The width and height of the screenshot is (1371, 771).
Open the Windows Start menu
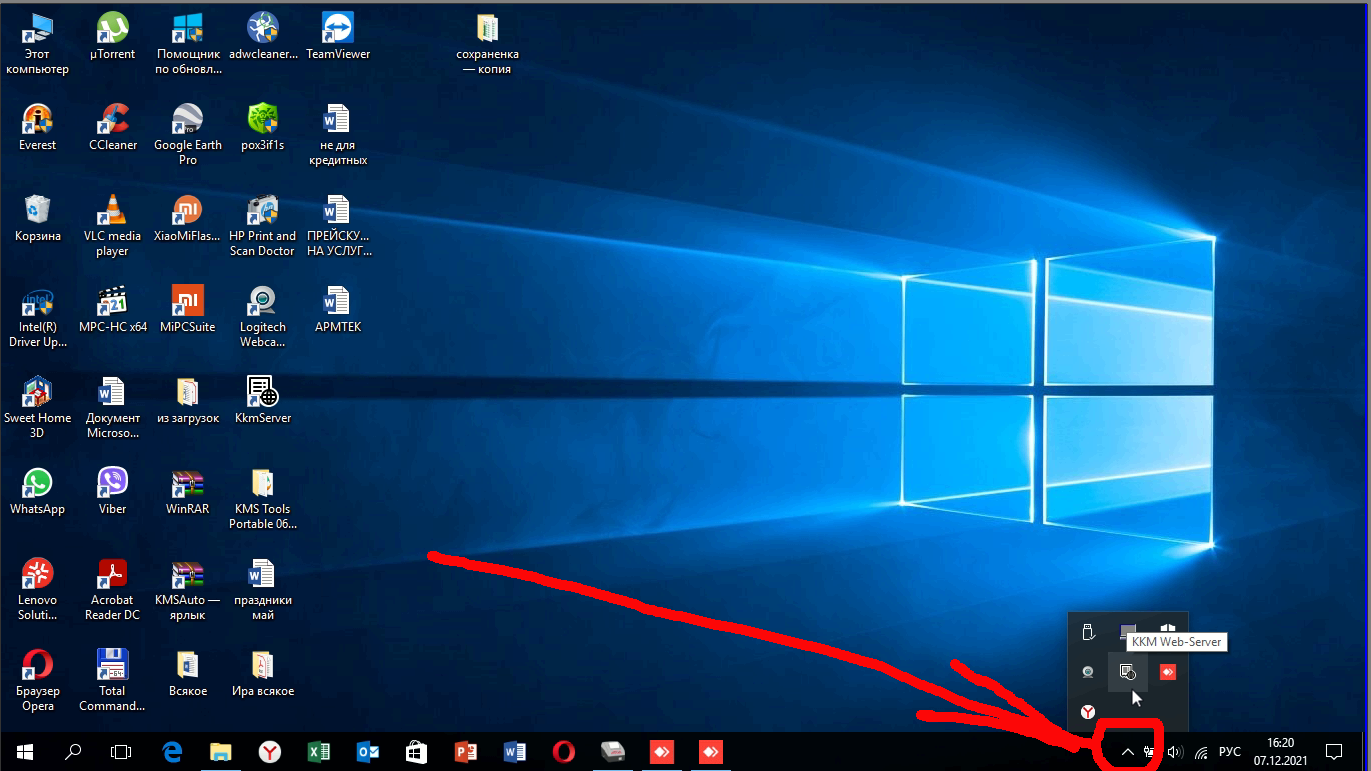tap(24, 751)
